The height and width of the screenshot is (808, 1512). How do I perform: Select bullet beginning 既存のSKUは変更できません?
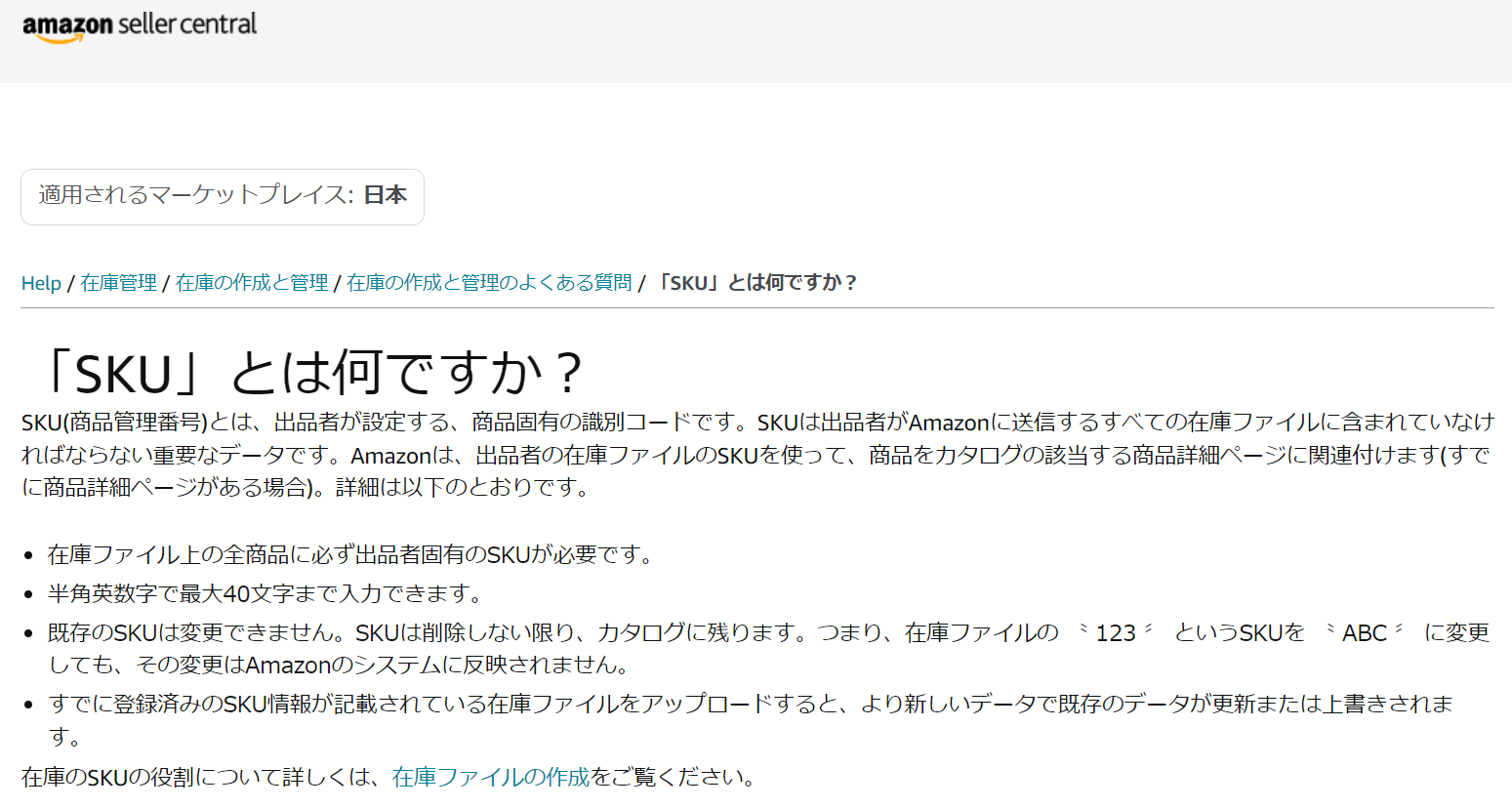click(x=769, y=649)
